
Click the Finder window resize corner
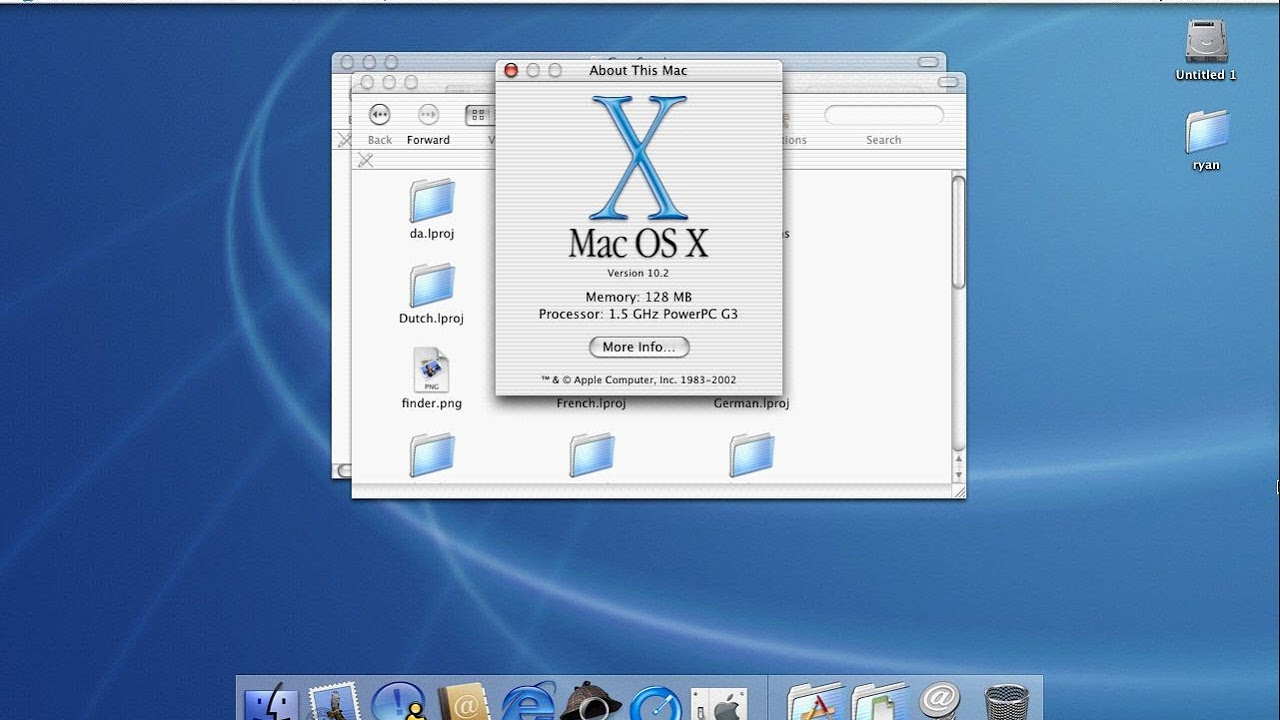click(x=959, y=491)
